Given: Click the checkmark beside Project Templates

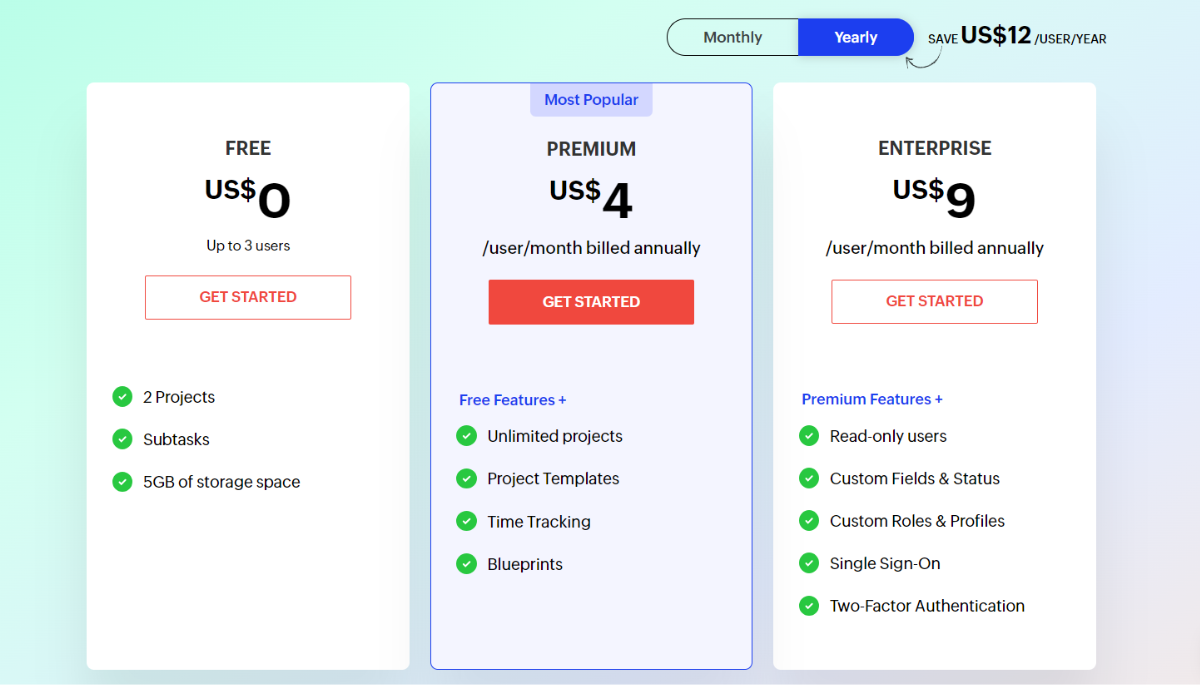Looking at the screenshot, I should tap(466, 478).
